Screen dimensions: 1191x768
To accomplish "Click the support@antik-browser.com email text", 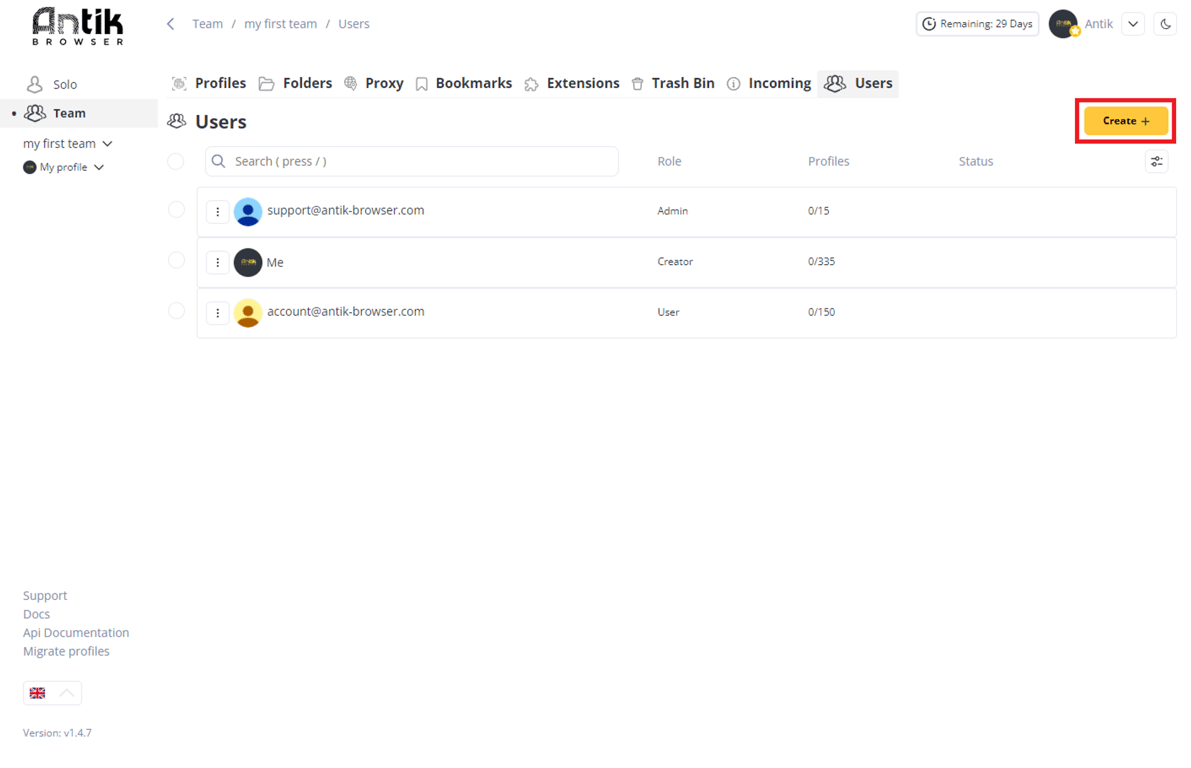I will (346, 210).
